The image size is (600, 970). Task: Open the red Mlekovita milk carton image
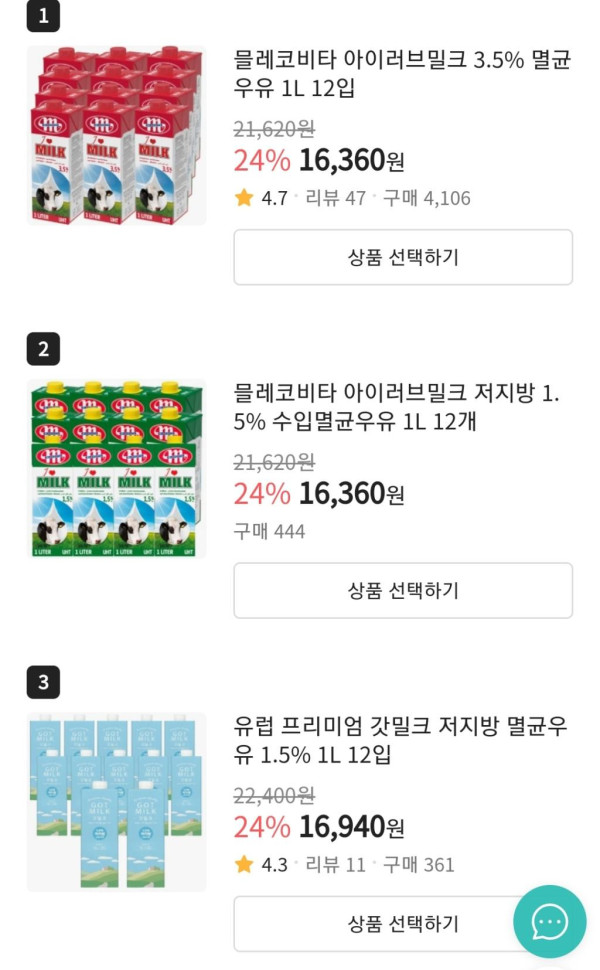pos(116,135)
